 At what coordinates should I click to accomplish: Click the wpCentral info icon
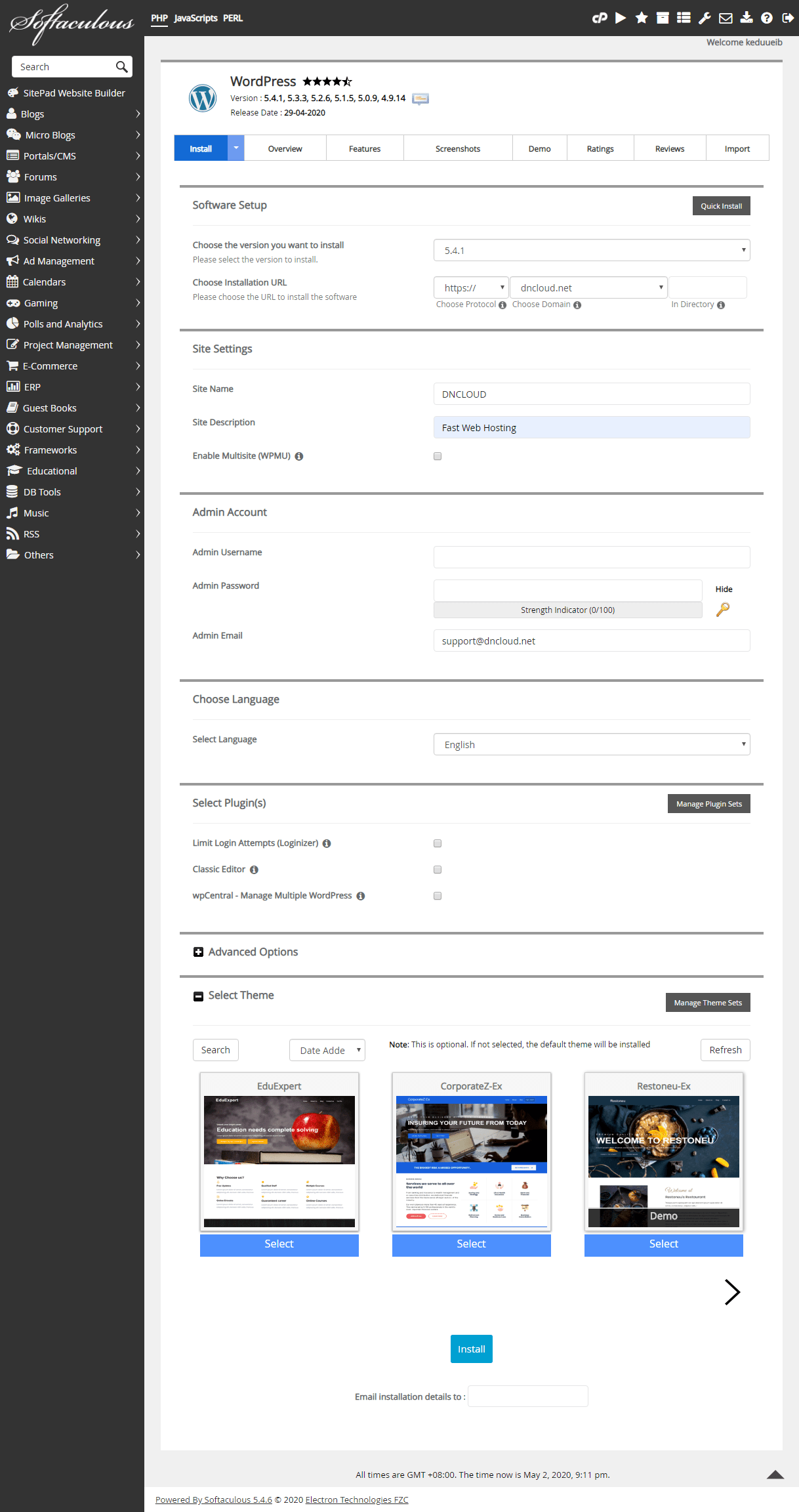tap(361, 896)
